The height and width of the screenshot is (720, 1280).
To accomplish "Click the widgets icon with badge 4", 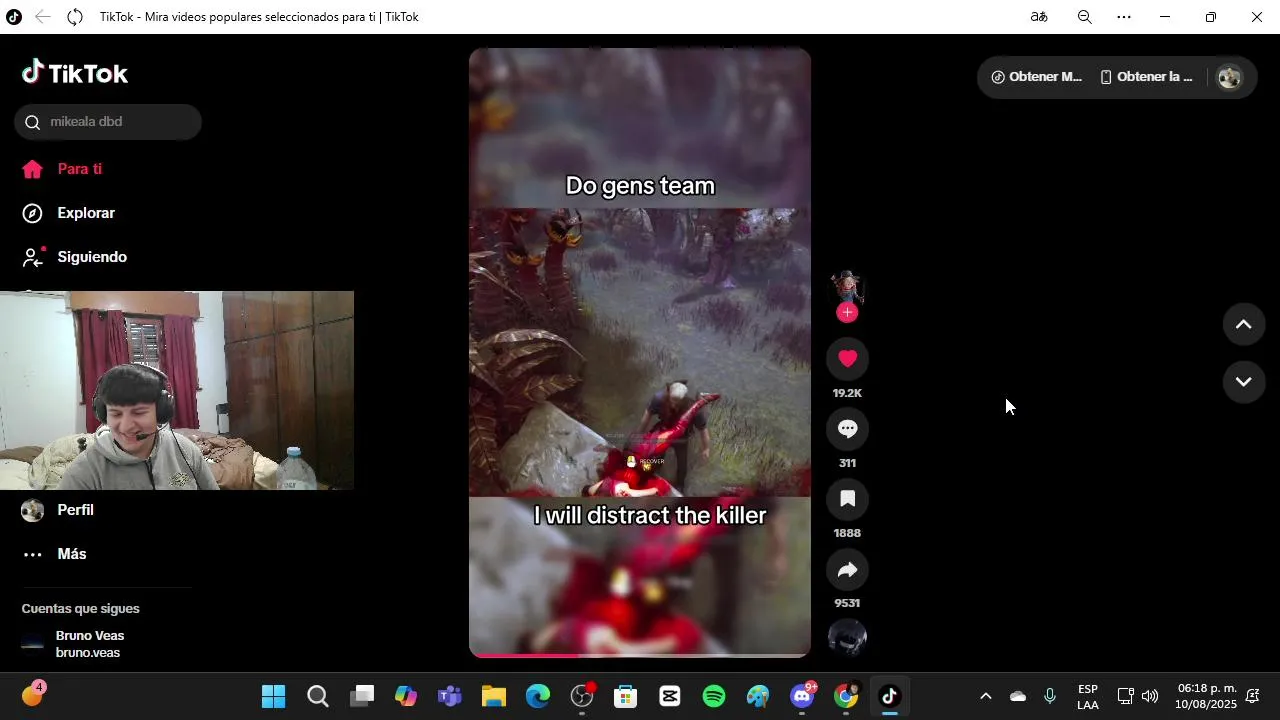I will [x=32, y=694].
